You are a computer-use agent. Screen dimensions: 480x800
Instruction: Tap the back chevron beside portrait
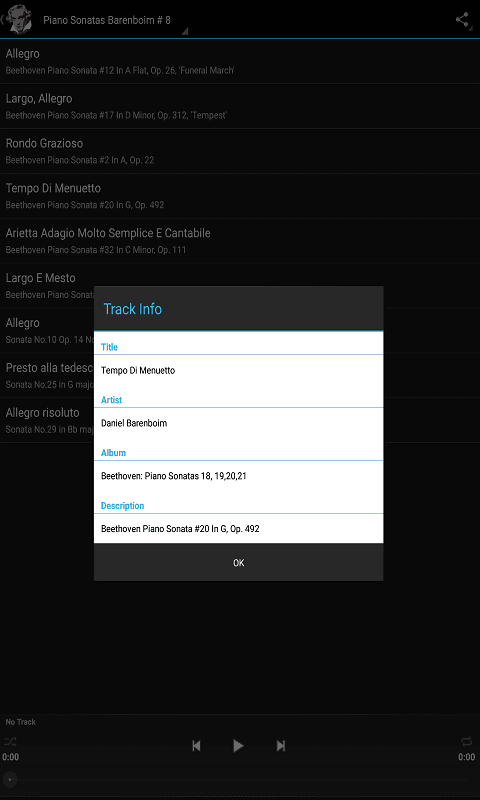[3, 19]
